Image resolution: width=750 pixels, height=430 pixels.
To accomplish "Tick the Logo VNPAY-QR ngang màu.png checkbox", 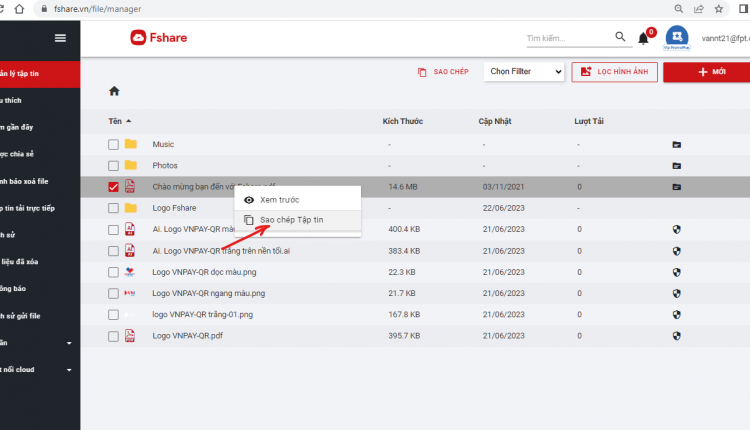I will pos(113,293).
